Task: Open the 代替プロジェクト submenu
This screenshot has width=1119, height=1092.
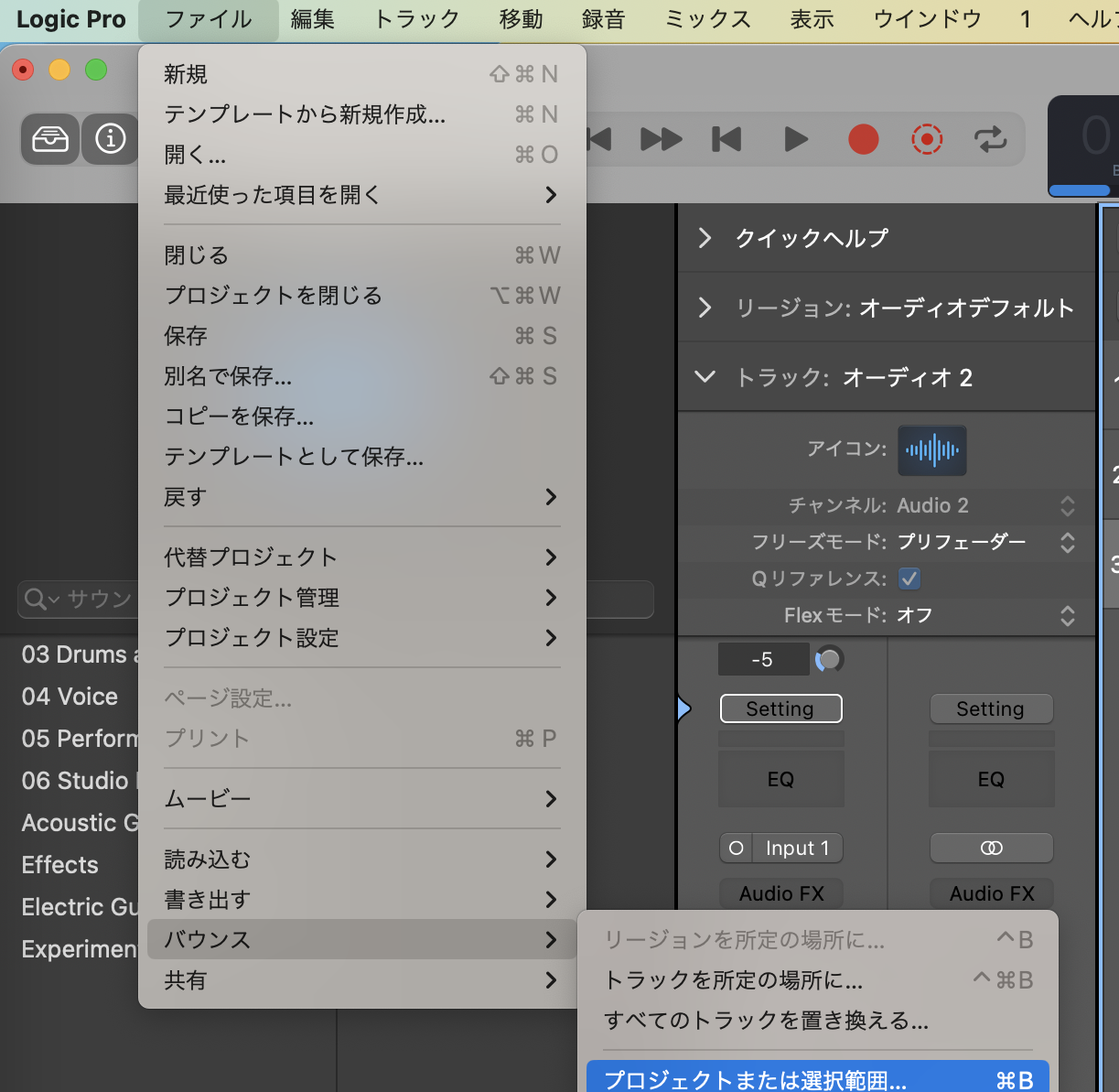Action: coord(361,557)
